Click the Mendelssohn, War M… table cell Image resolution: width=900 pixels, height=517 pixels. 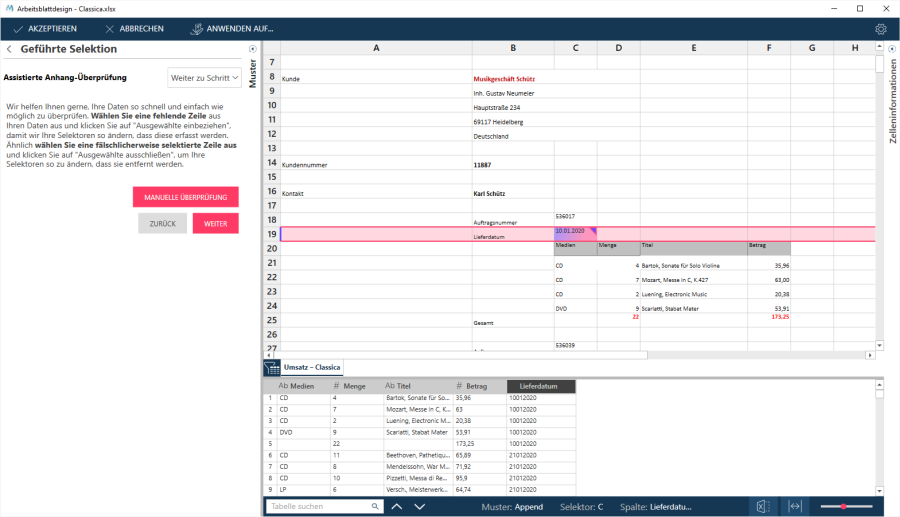click(x=418, y=467)
